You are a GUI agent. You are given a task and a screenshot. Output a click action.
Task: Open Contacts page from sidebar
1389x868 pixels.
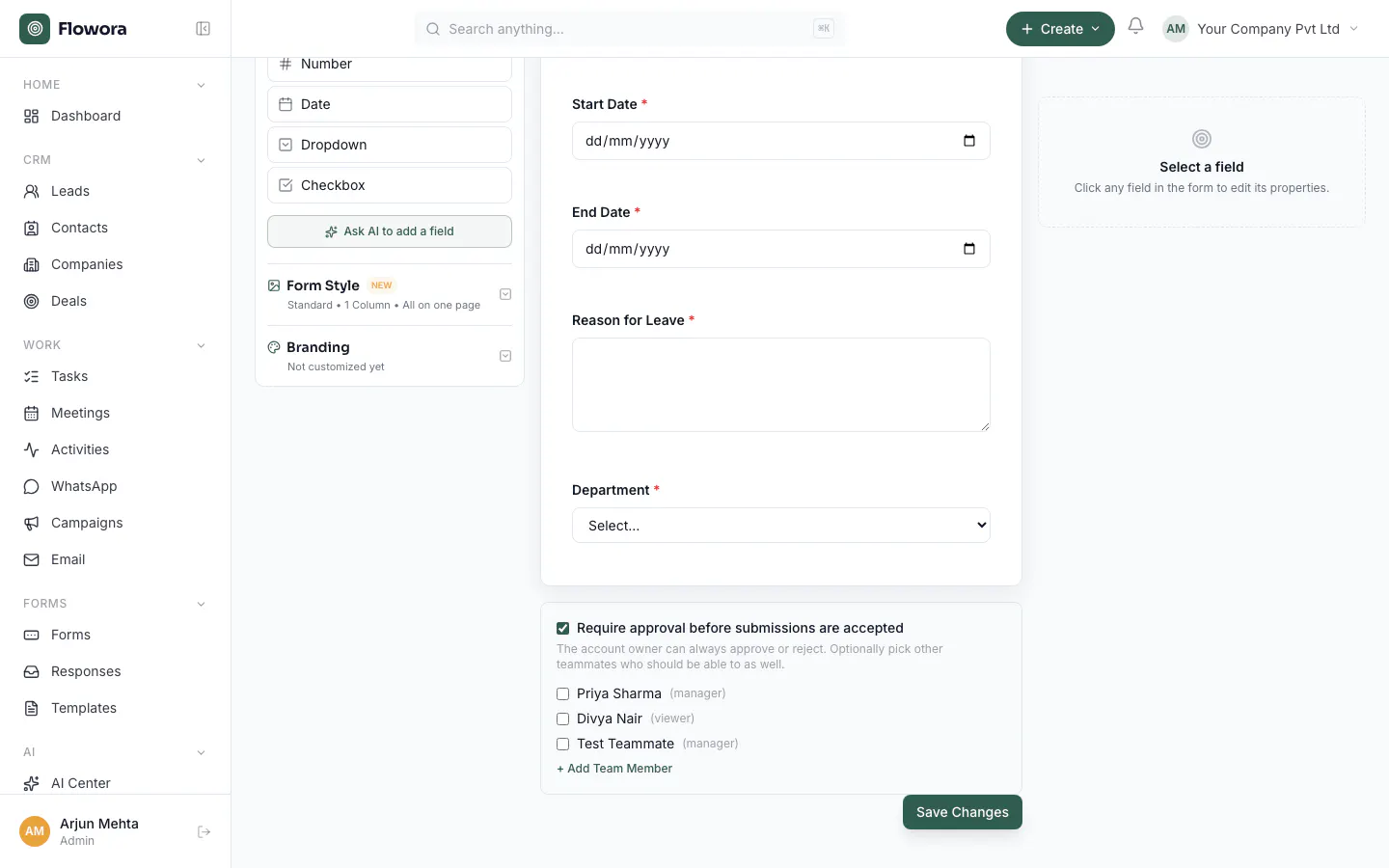[x=116, y=228]
